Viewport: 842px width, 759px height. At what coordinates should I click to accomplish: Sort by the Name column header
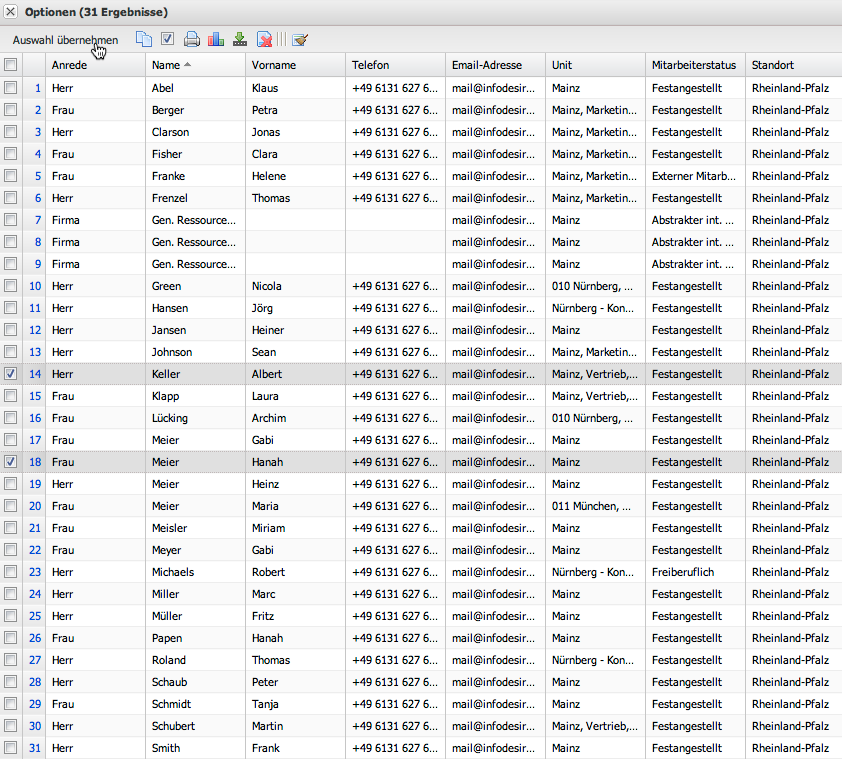coord(166,65)
